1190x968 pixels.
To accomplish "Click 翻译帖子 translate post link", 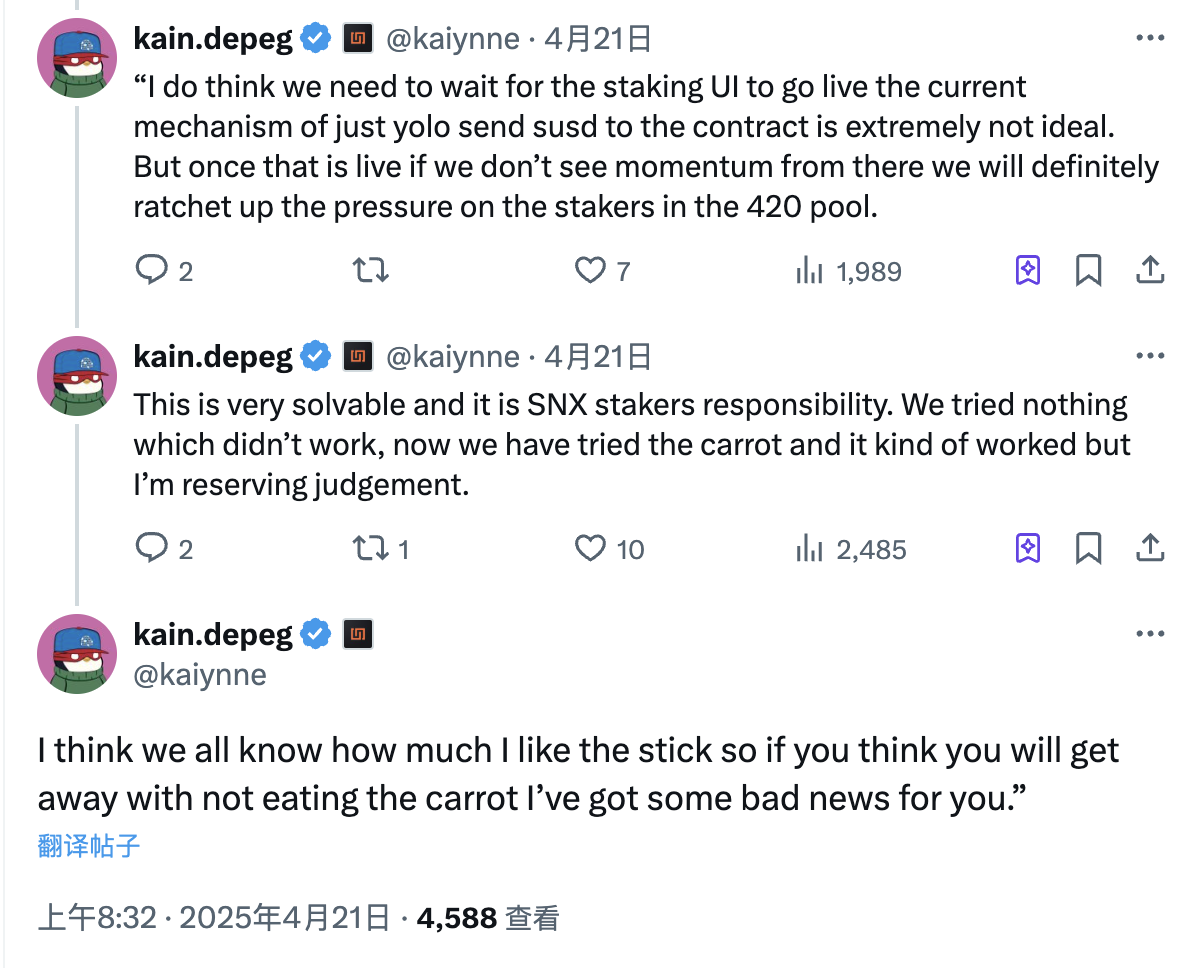I will 89,846.
